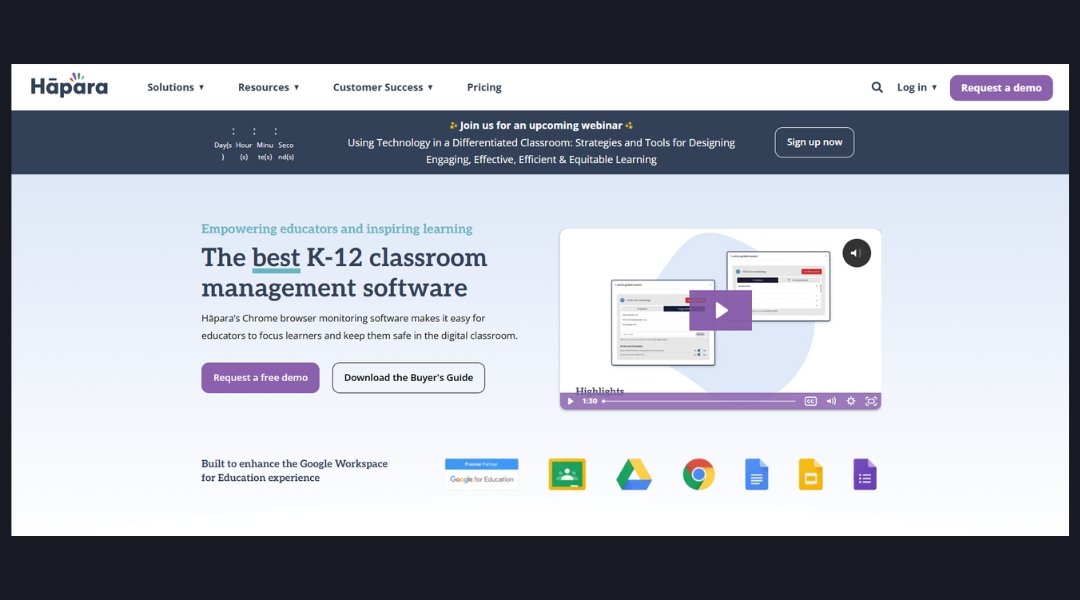
Task: Click the Hāpara logo
Action: (69, 85)
